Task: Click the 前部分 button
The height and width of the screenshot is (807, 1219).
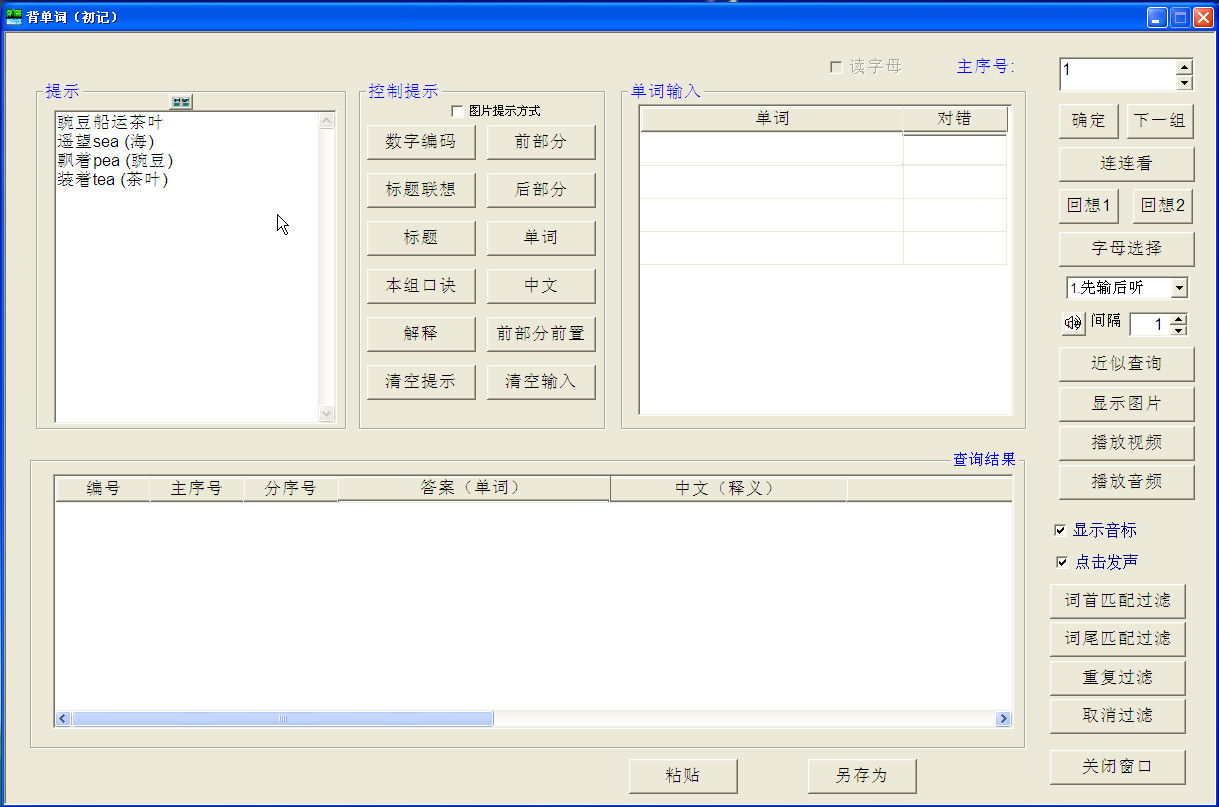Action: coord(541,142)
